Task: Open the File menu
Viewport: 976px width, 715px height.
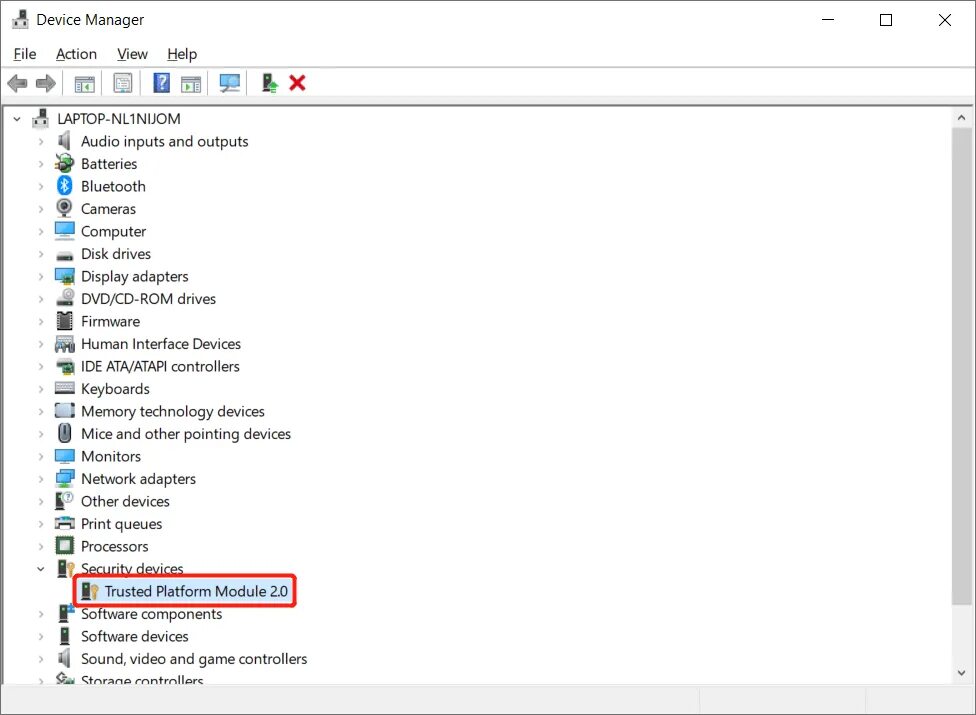Action: tap(25, 54)
